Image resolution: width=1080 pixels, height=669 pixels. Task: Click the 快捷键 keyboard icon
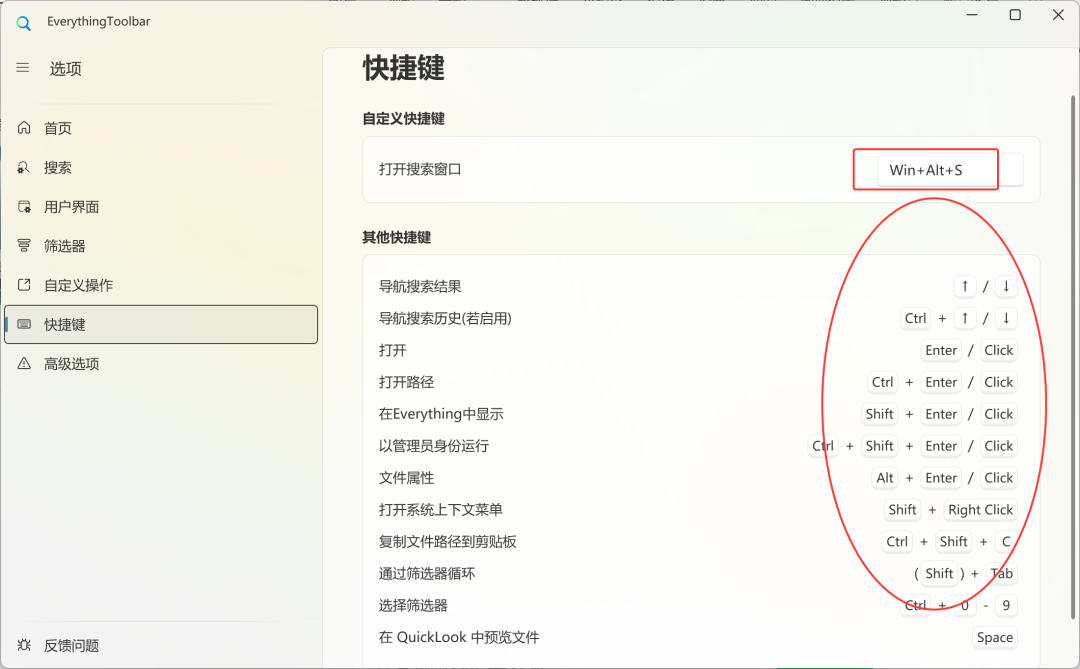(24, 325)
